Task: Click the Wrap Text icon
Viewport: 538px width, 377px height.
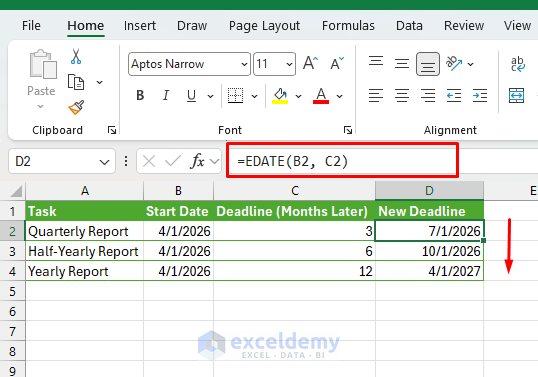Action: coord(517,64)
